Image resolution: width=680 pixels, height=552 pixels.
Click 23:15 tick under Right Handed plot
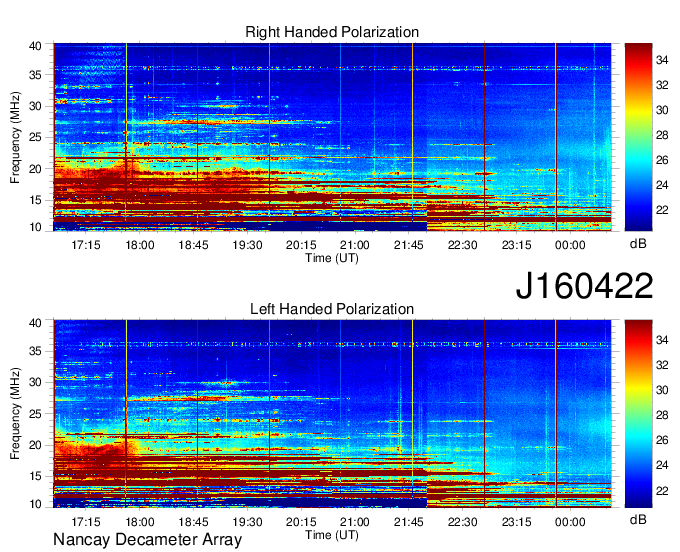point(516,245)
